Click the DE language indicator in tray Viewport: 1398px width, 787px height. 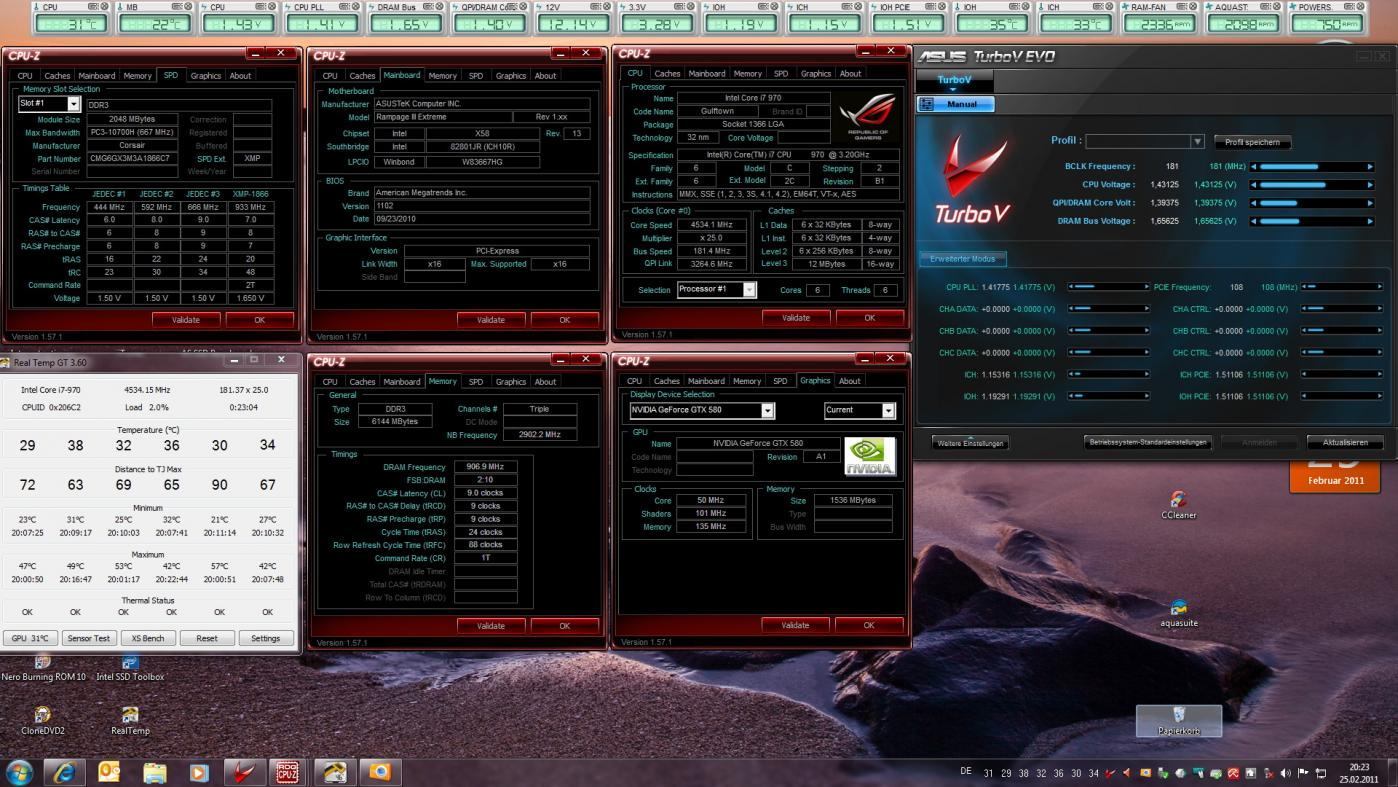[x=966, y=772]
